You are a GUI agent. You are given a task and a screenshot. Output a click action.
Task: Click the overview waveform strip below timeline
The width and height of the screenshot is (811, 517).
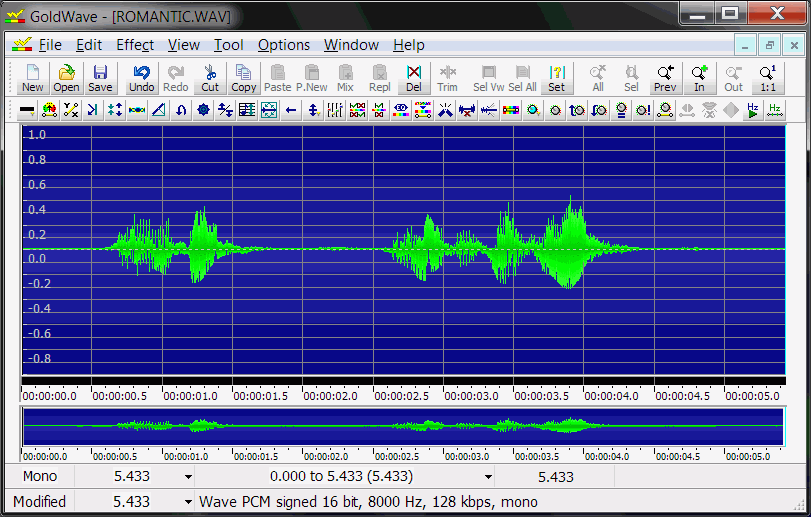(x=403, y=426)
